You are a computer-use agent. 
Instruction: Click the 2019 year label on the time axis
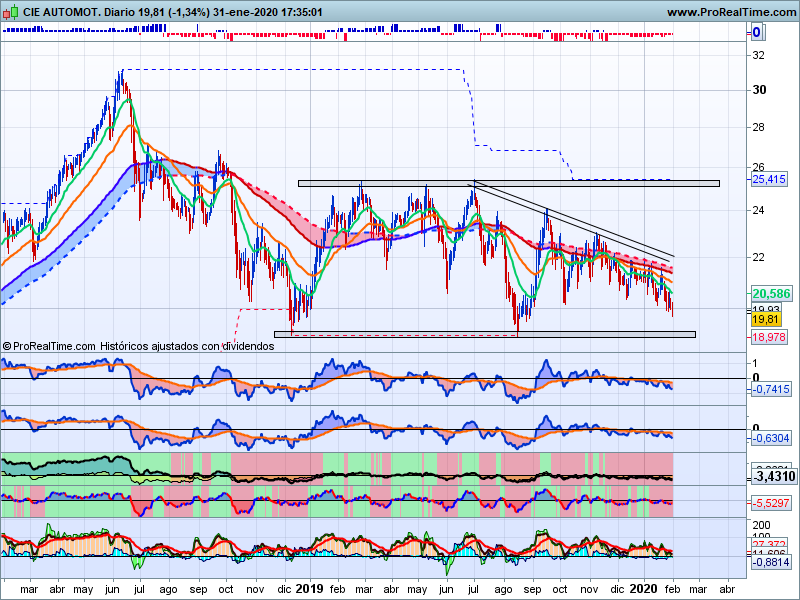tap(309, 589)
